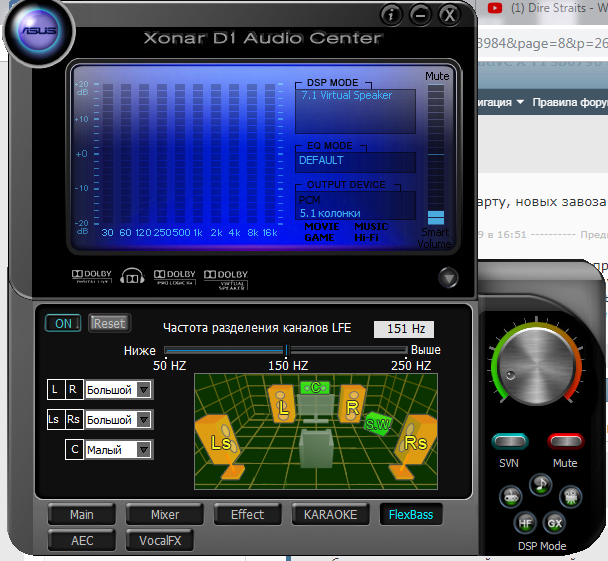This screenshot has height=561, width=608.
Task: Select MUSIC mode in display
Action: pos(371,226)
